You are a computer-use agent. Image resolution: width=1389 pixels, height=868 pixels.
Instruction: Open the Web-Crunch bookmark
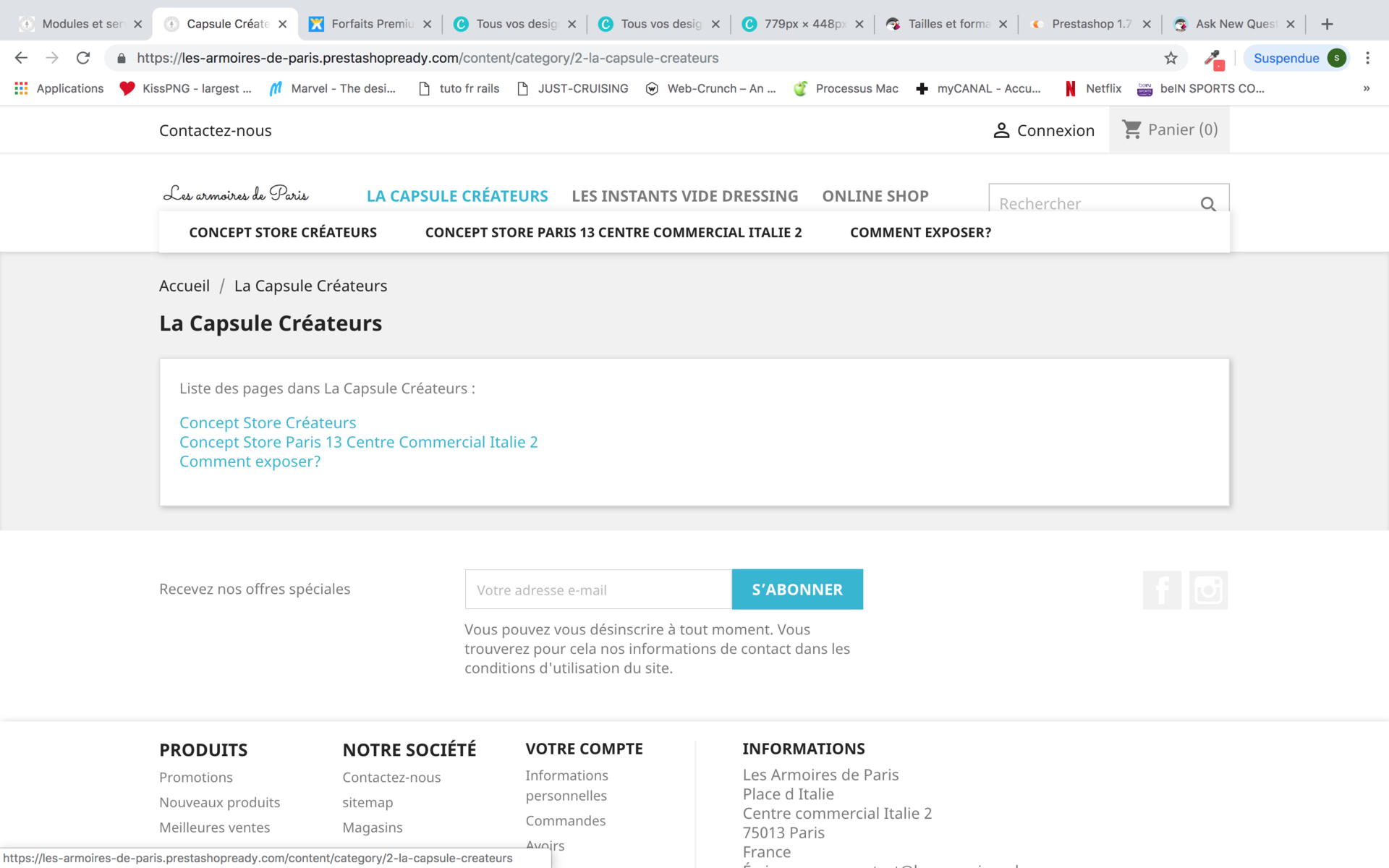pyautogui.click(x=711, y=88)
